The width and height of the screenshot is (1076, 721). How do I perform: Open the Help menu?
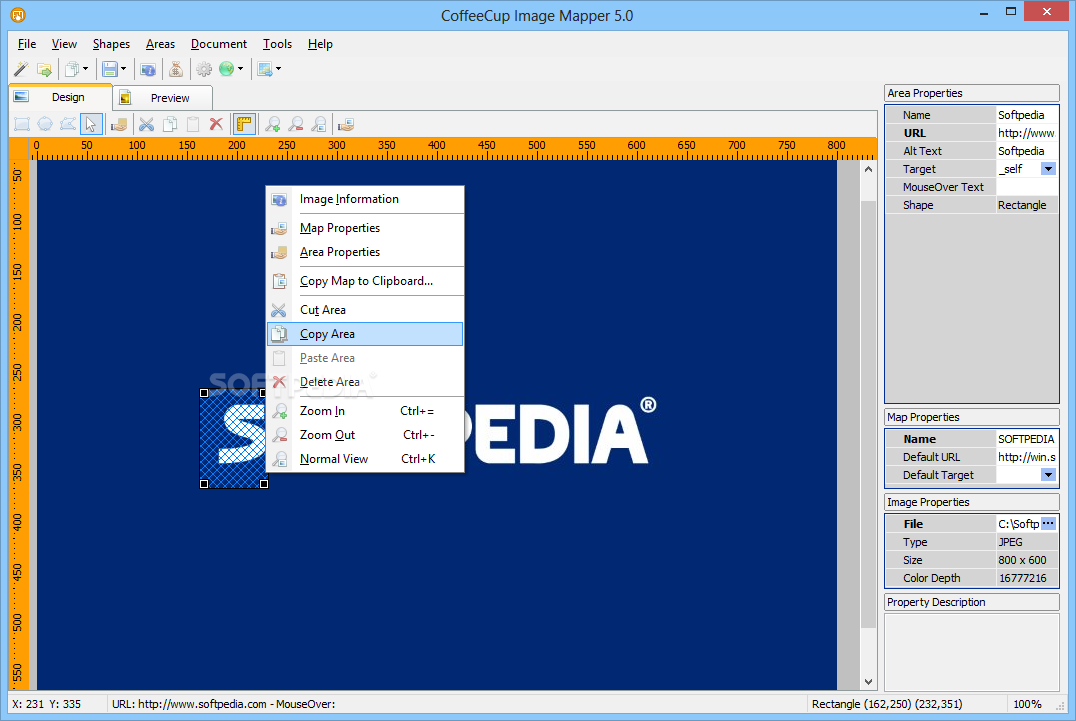[x=320, y=44]
